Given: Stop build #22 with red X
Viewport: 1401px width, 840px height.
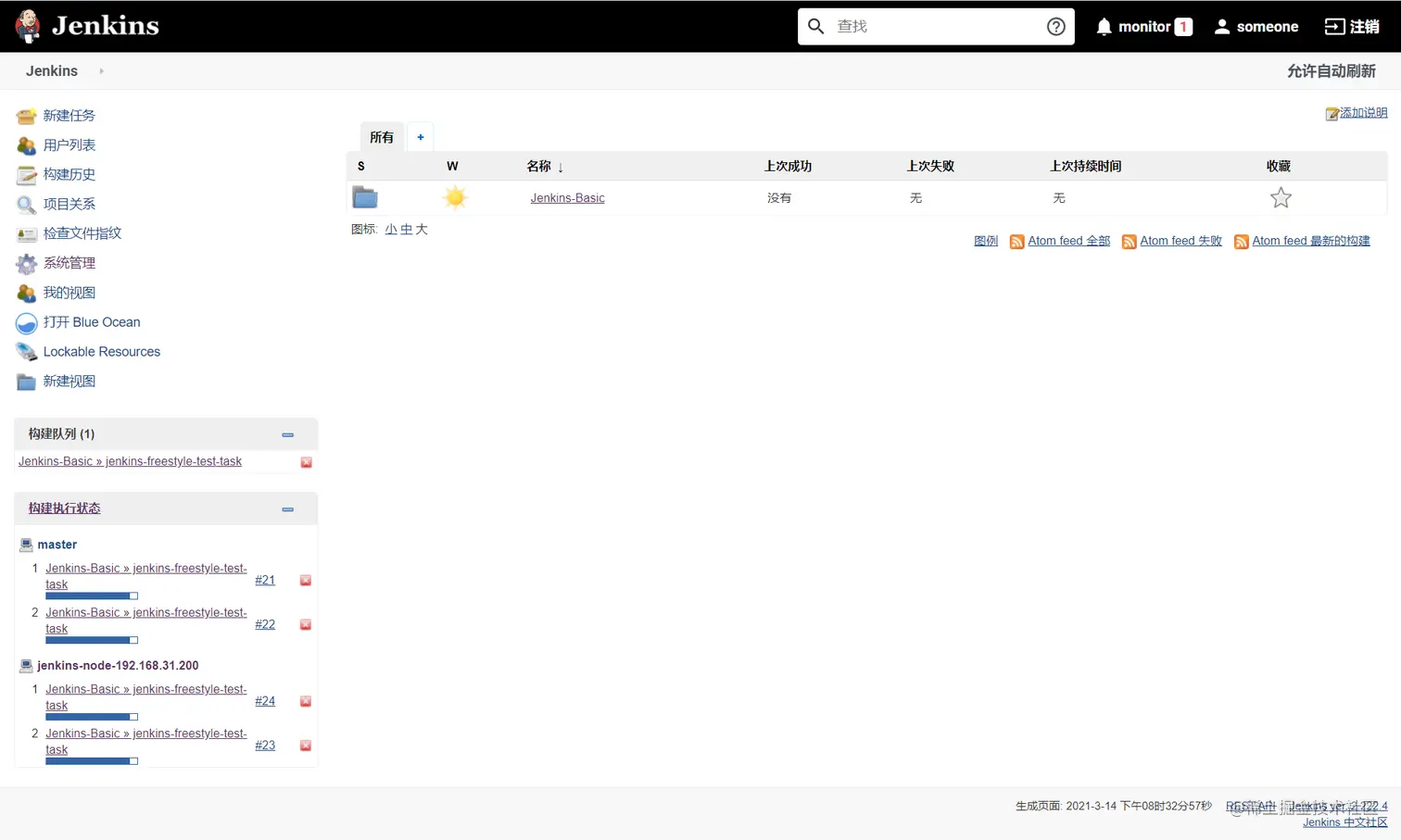Looking at the screenshot, I should pos(305,625).
